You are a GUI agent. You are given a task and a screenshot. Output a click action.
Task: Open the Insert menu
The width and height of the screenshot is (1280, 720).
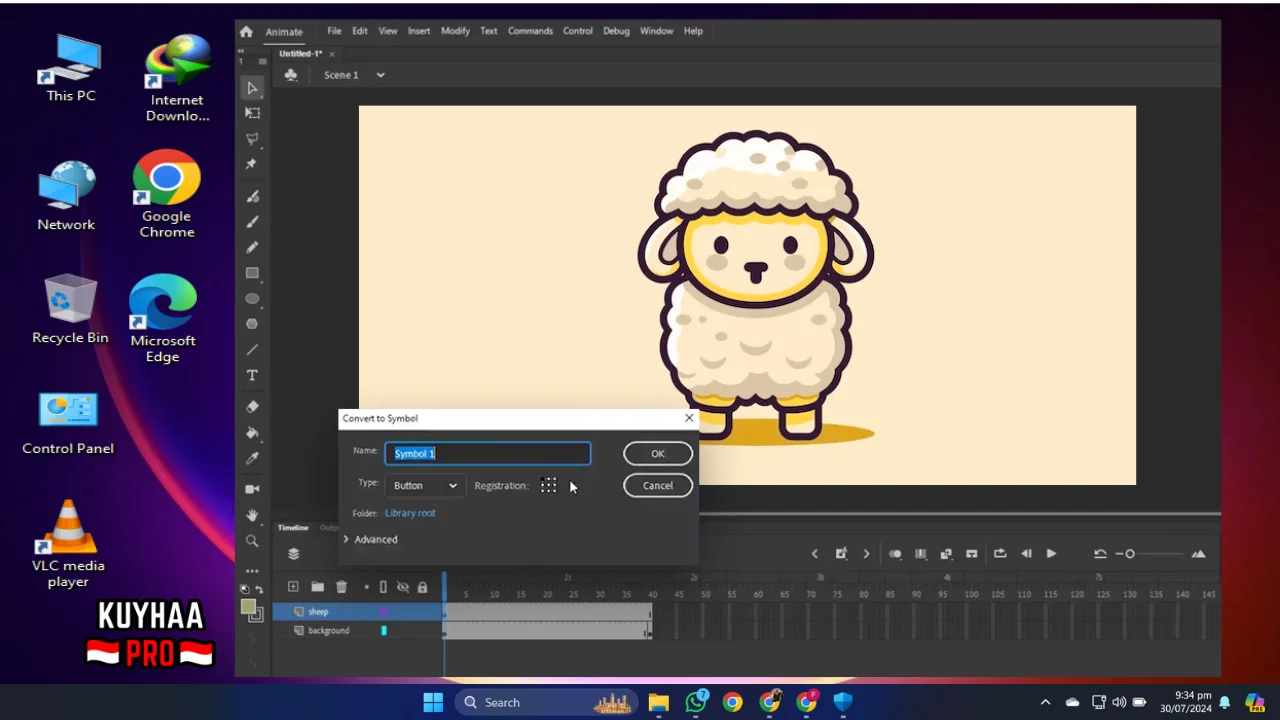(419, 31)
